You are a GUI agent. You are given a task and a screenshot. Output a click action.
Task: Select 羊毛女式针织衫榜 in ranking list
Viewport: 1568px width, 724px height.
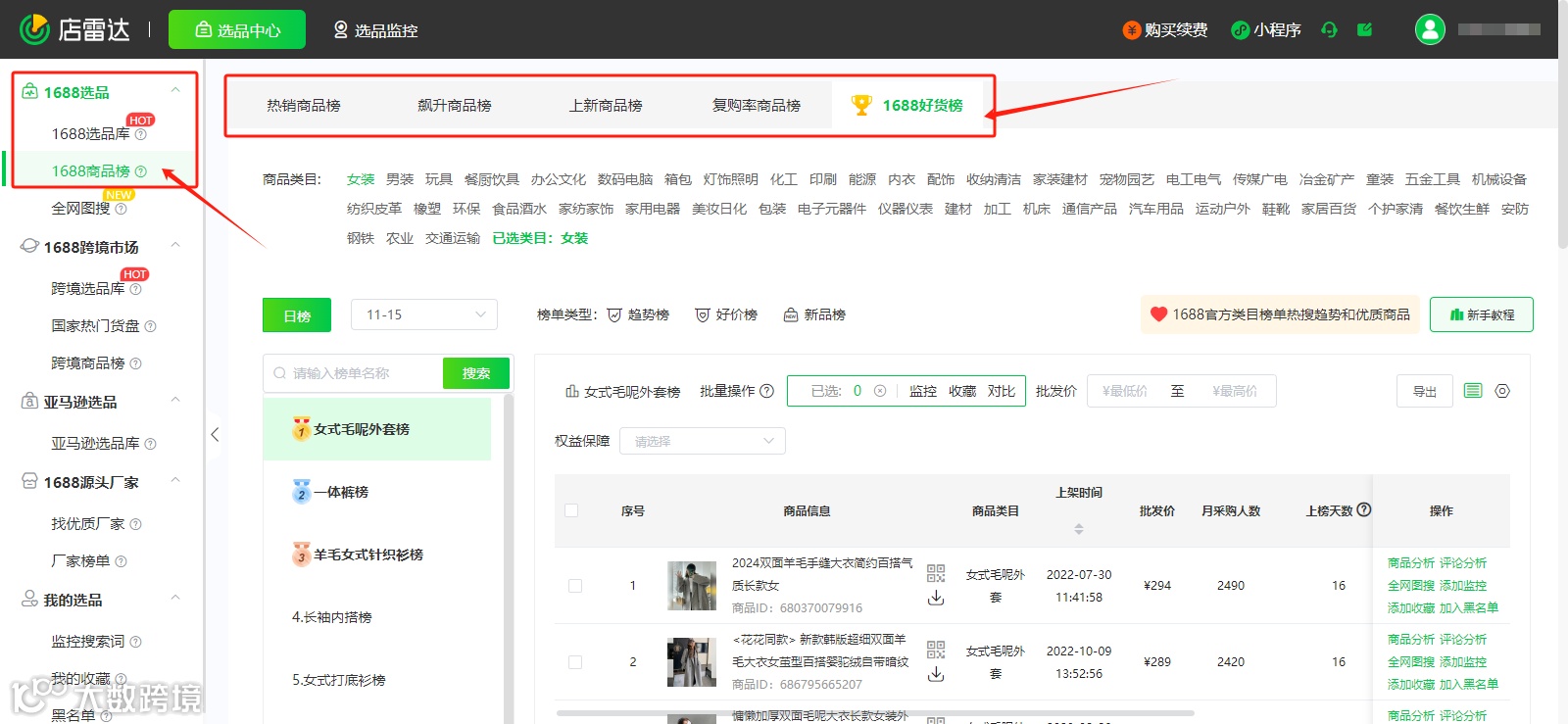376,555
